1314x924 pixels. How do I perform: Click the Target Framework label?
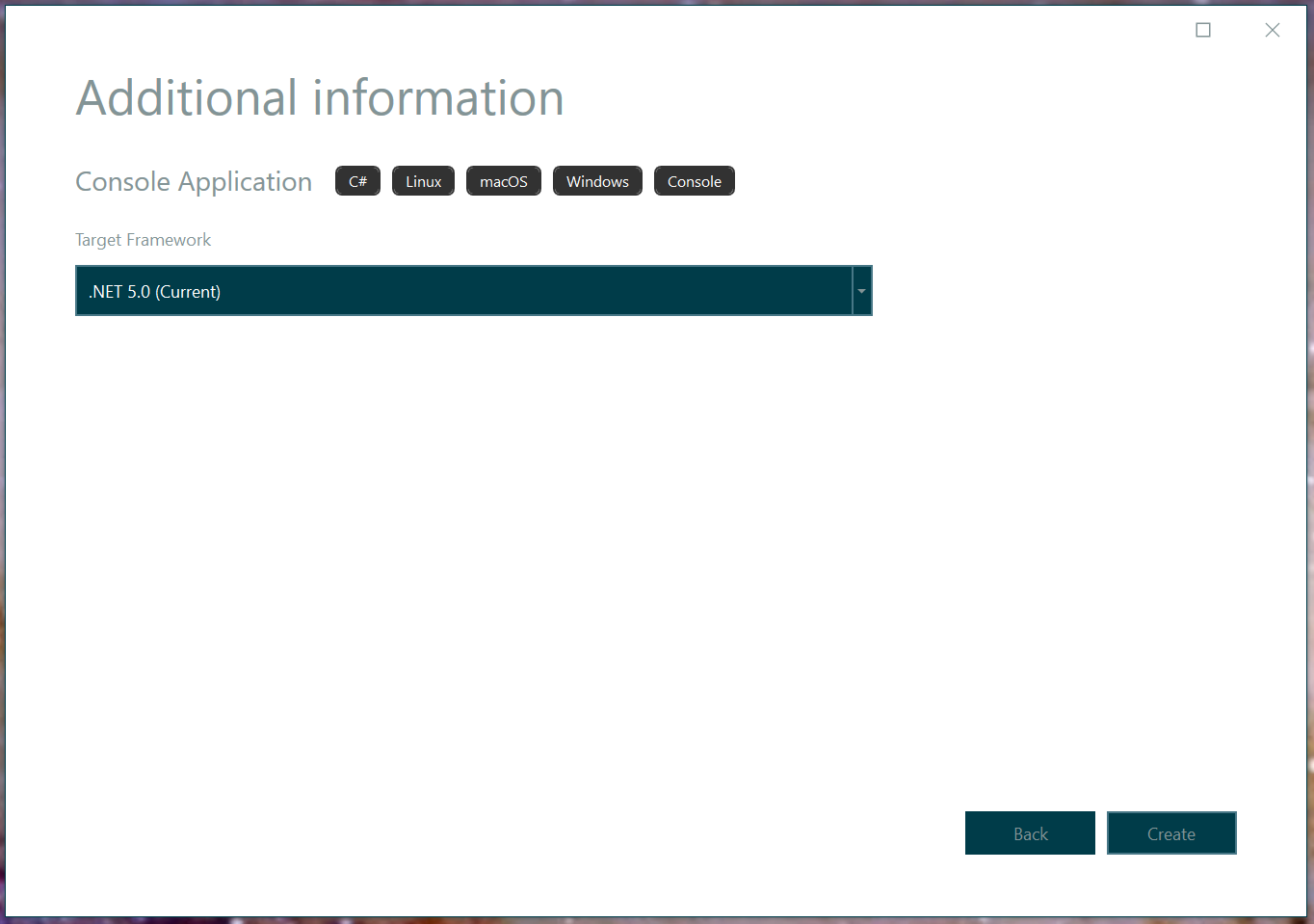tap(143, 240)
